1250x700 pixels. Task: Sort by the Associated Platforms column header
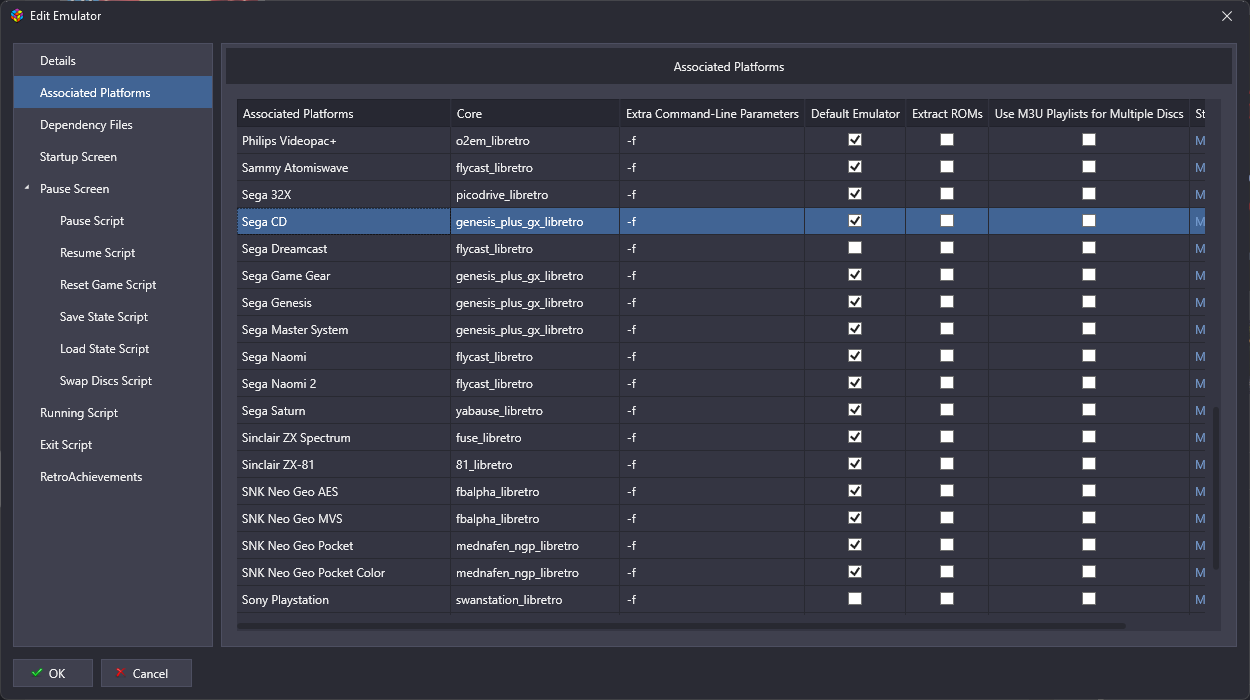click(x=343, y=114)
